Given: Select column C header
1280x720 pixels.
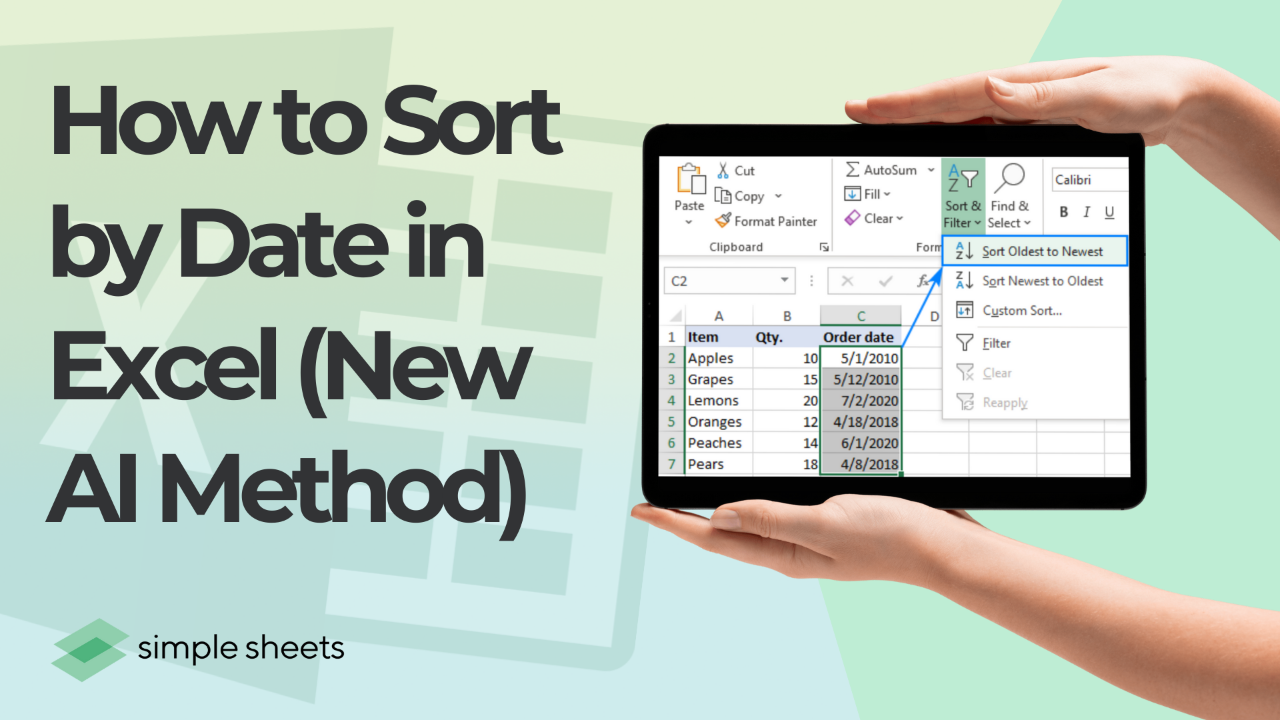Looking at the screenshot, I should [860, 316].
